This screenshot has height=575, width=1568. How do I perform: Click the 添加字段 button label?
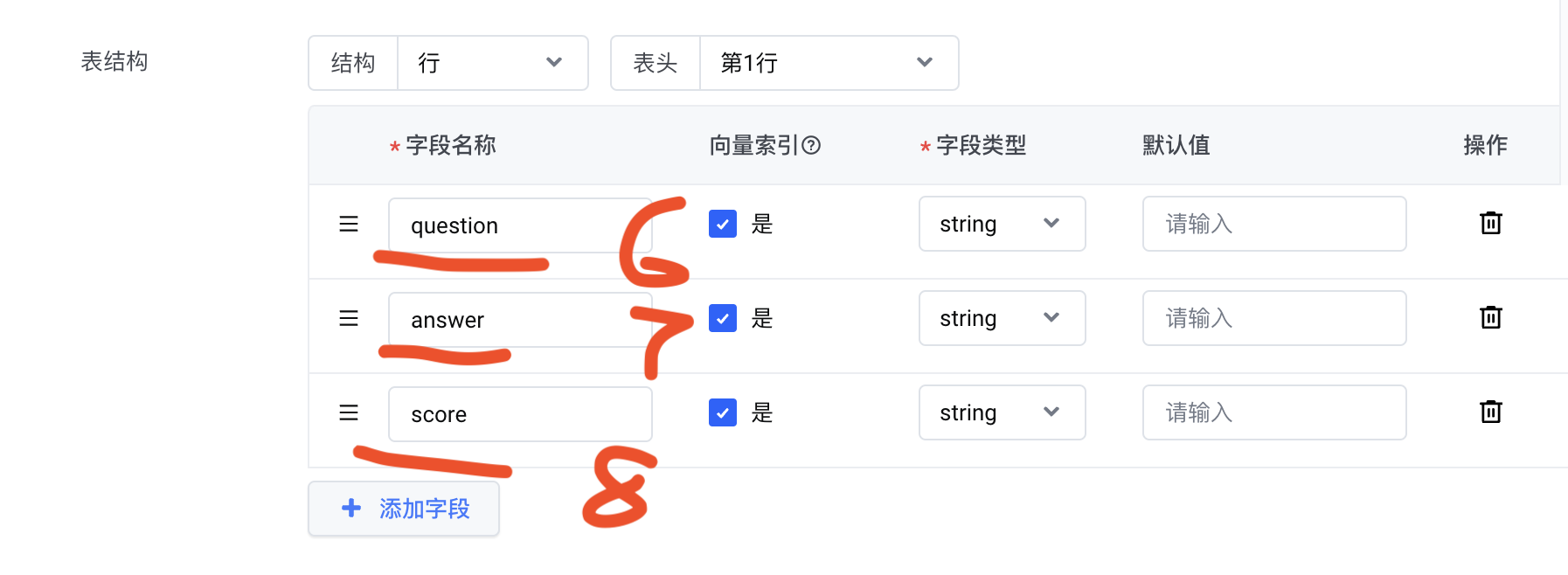[x=425, y=509]
